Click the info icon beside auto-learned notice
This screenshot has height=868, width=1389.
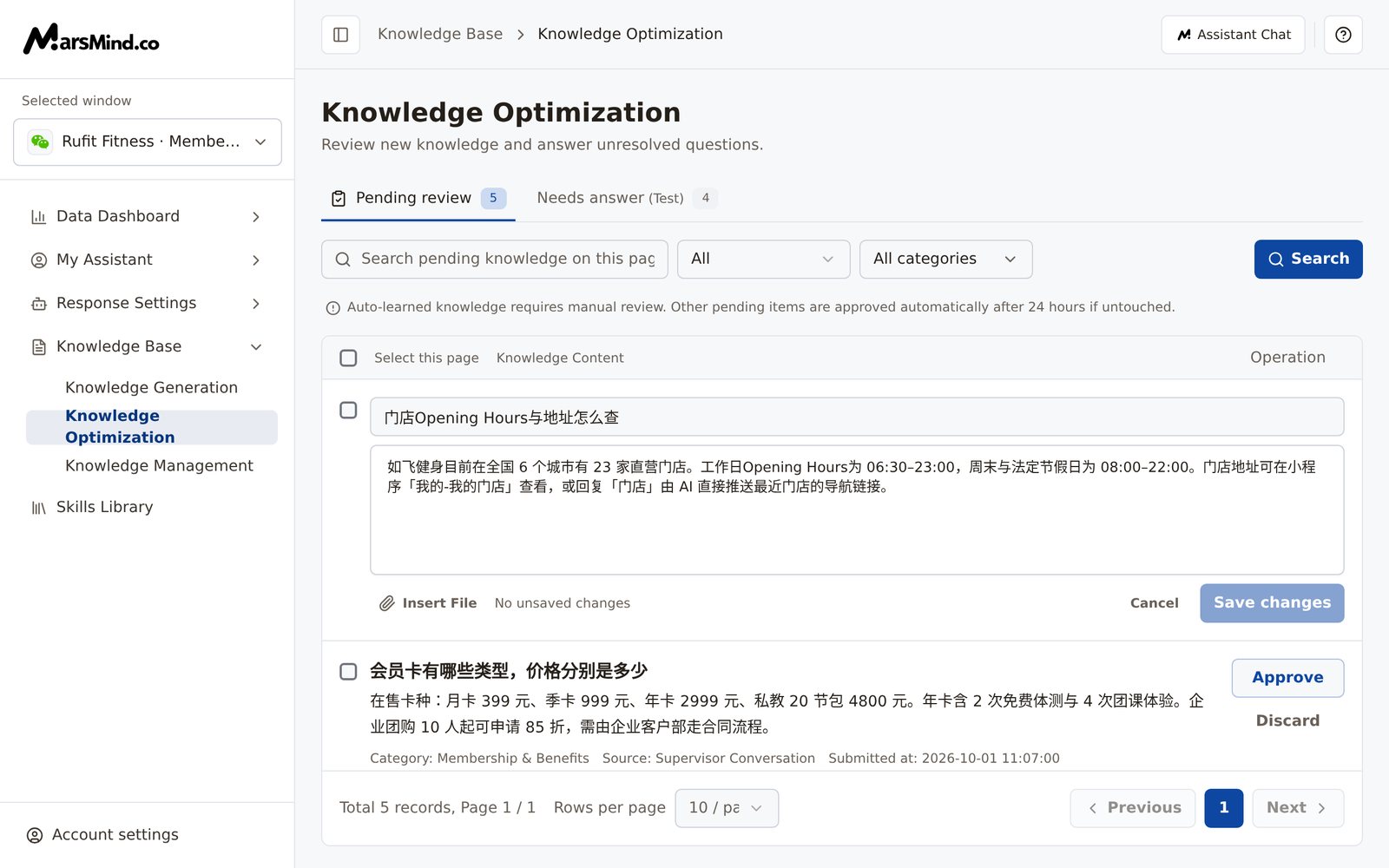point(332,308)
